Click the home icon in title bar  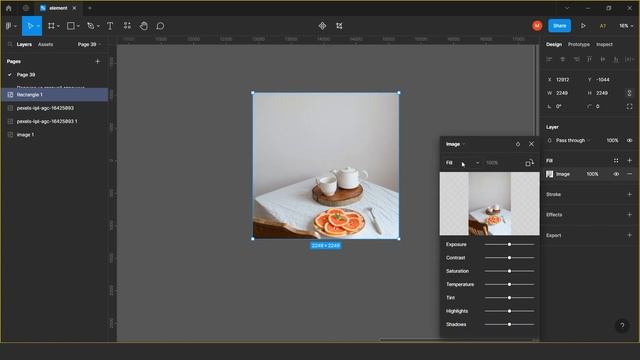coord(9,8)
